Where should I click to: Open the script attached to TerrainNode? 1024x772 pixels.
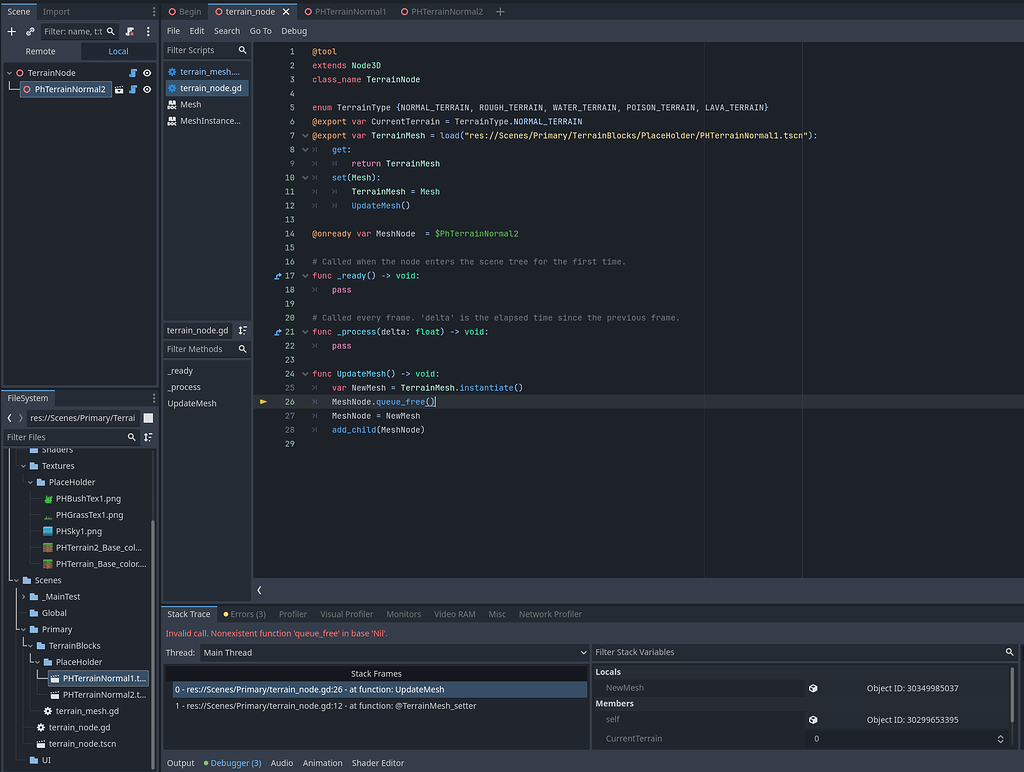[133, 73]
